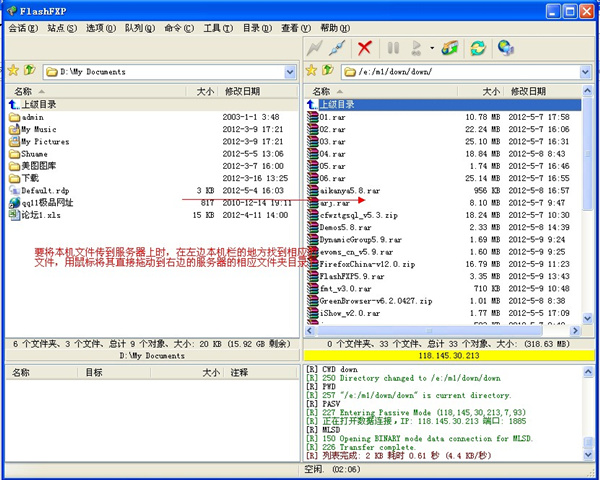600x480 pixels.
Task: Click the Connect lightning icon in toolbar
Action: (316, 48)
